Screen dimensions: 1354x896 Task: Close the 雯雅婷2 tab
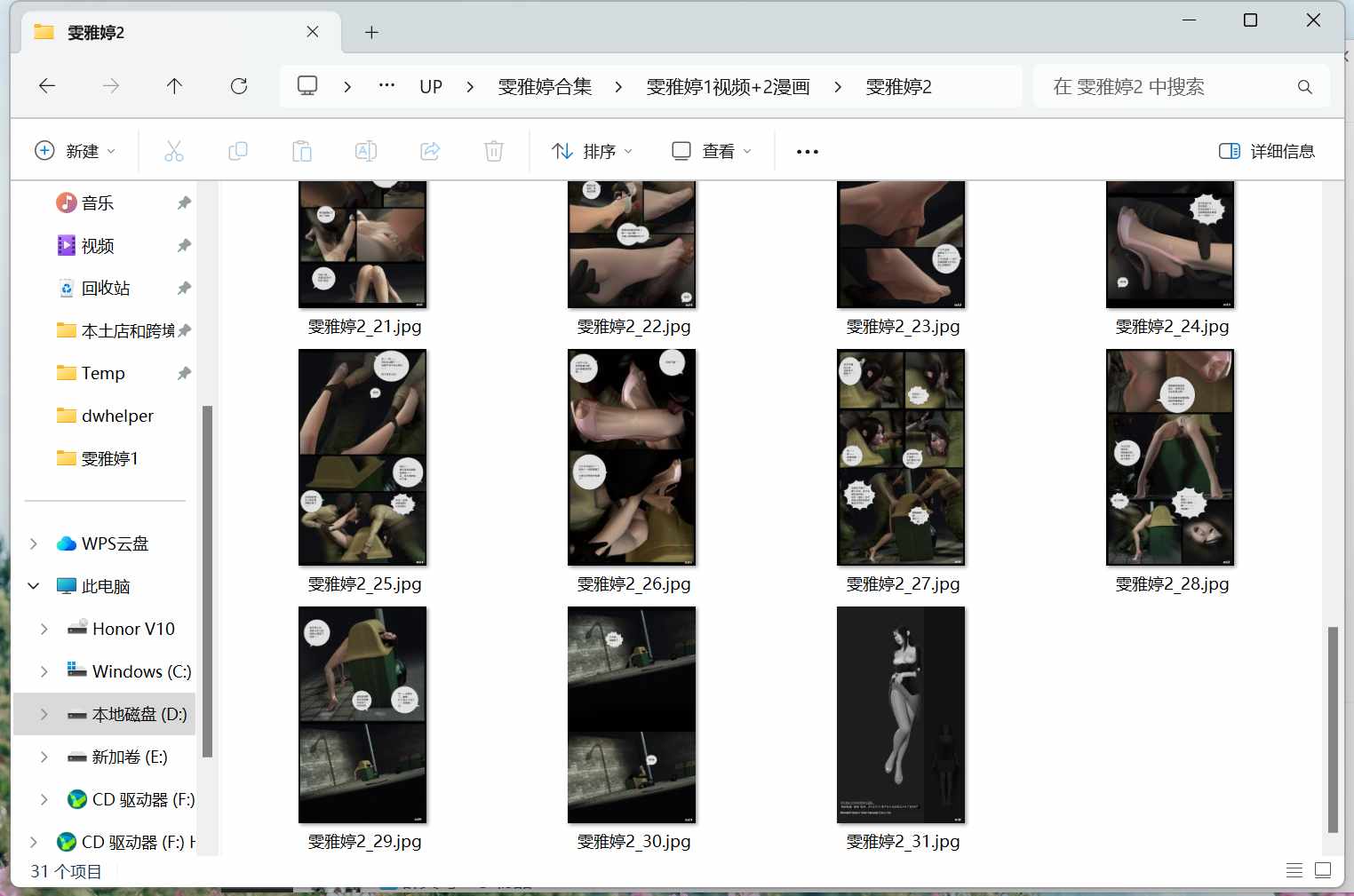click(x=313, y=32)
